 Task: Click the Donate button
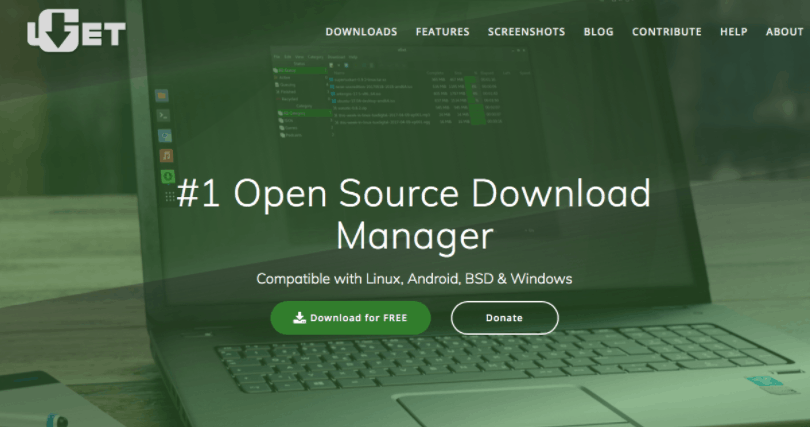(x=504, y=318)
